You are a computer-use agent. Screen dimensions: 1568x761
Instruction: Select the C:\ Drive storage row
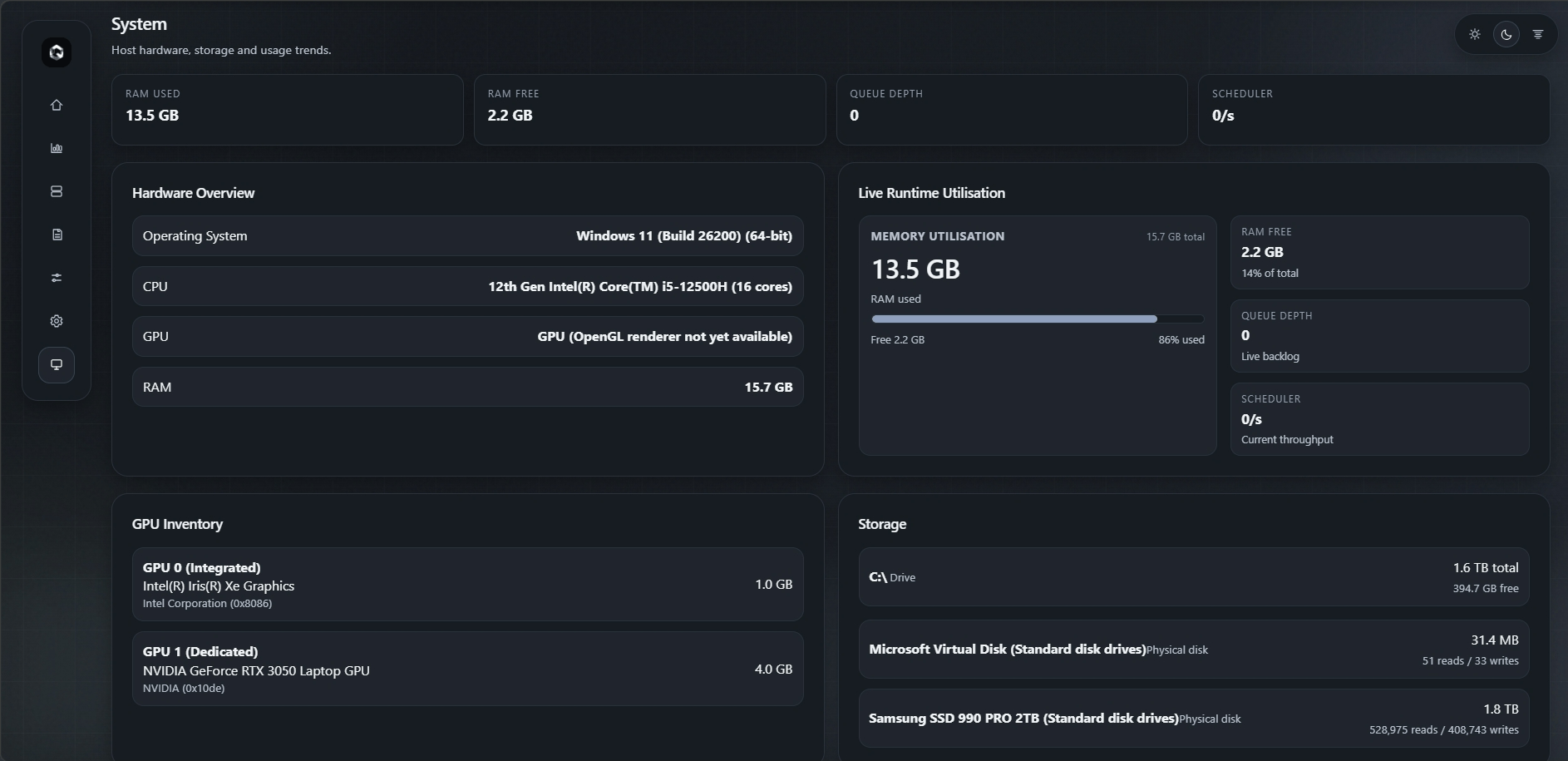(1194, 577)
